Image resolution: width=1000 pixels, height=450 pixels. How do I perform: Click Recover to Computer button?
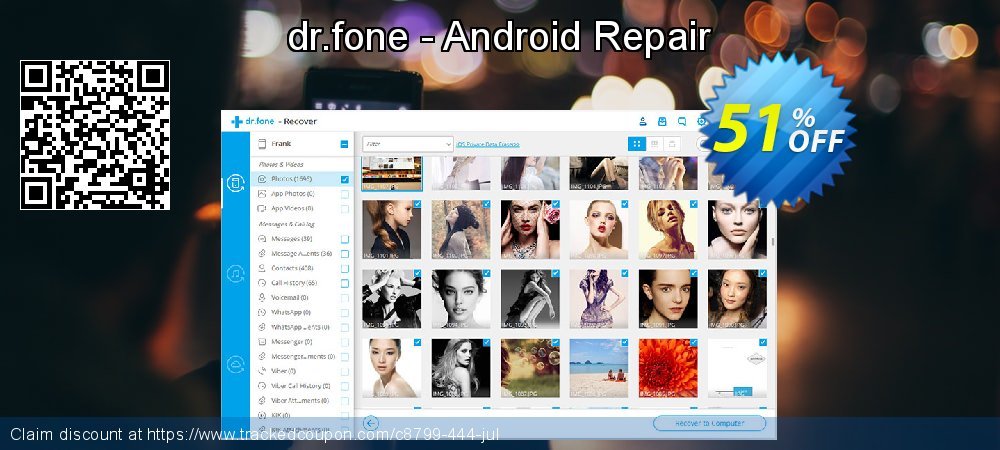tap(709, 423)
